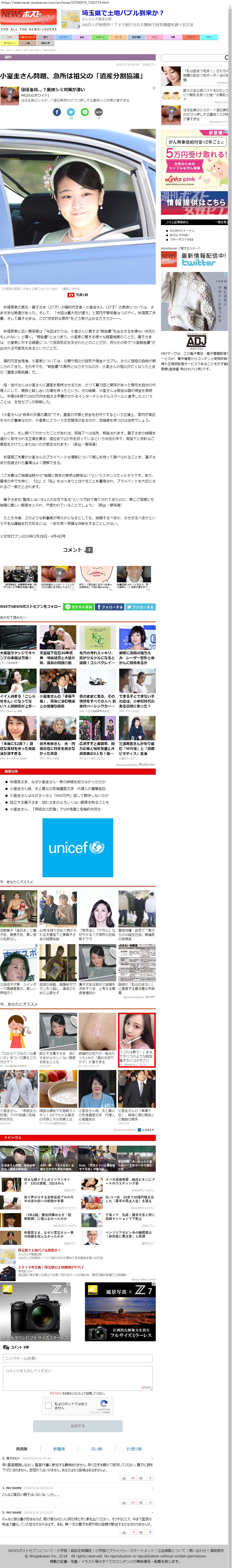Open the red 人気ランキング navigation tab
232x1568 pixels.
coord(27,37)
